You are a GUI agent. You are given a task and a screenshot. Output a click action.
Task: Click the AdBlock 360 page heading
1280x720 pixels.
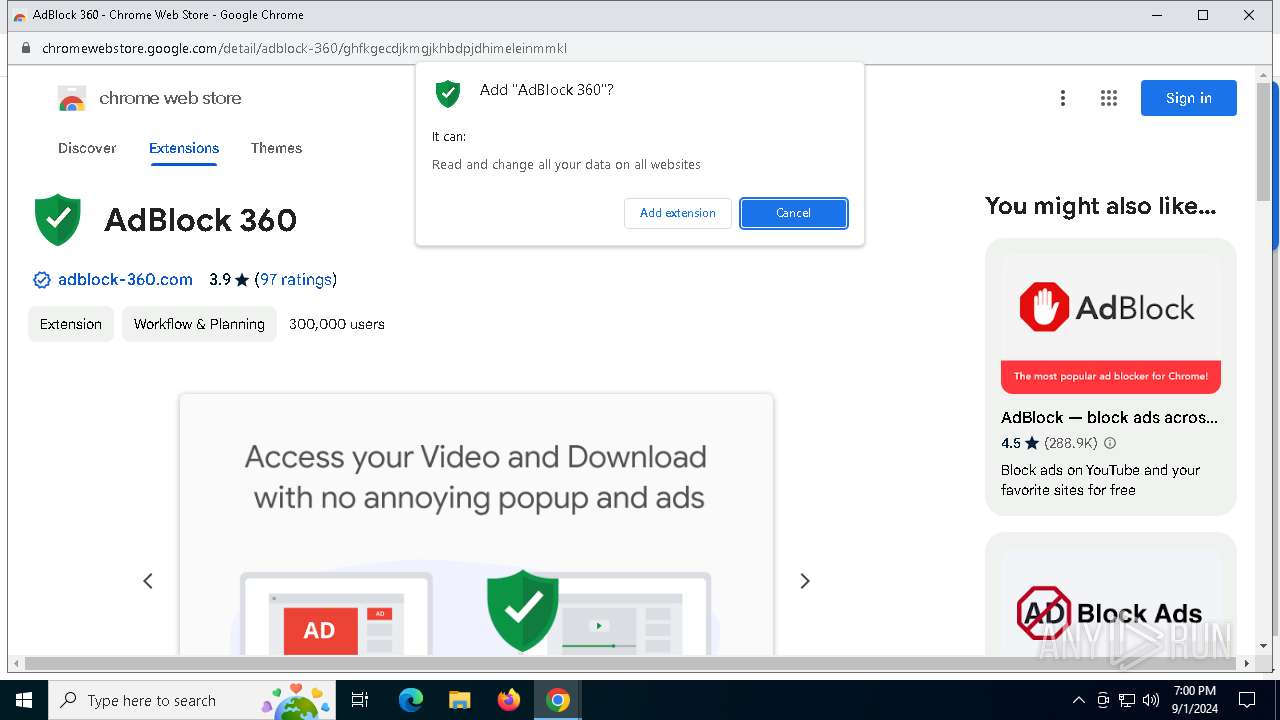[200, 220]
